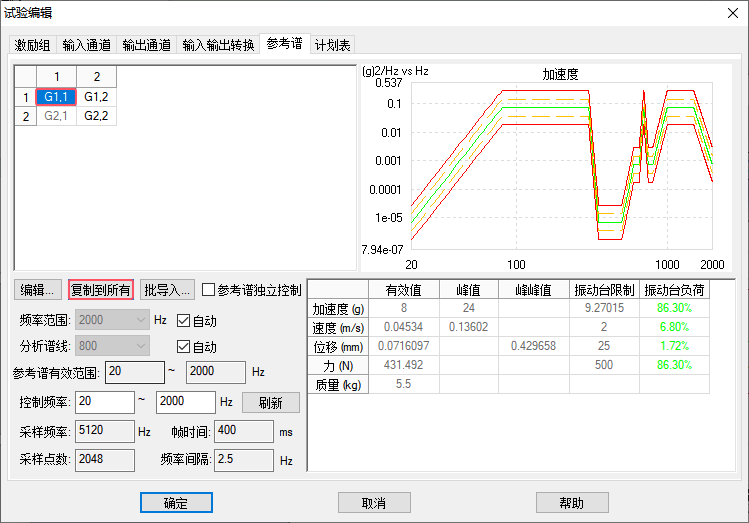The image size is (749, 523).
Task: Click the 编辑... button
Action: [x=38, y=291]
